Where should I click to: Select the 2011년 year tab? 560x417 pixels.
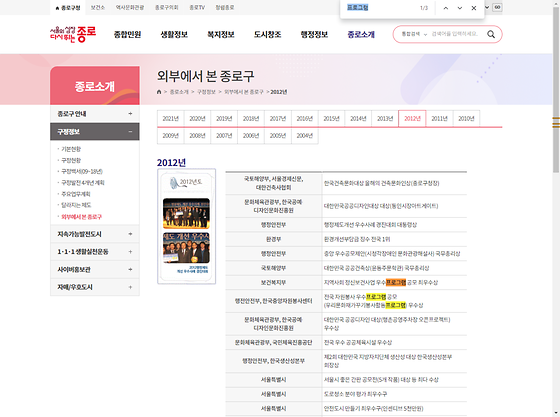440,119
